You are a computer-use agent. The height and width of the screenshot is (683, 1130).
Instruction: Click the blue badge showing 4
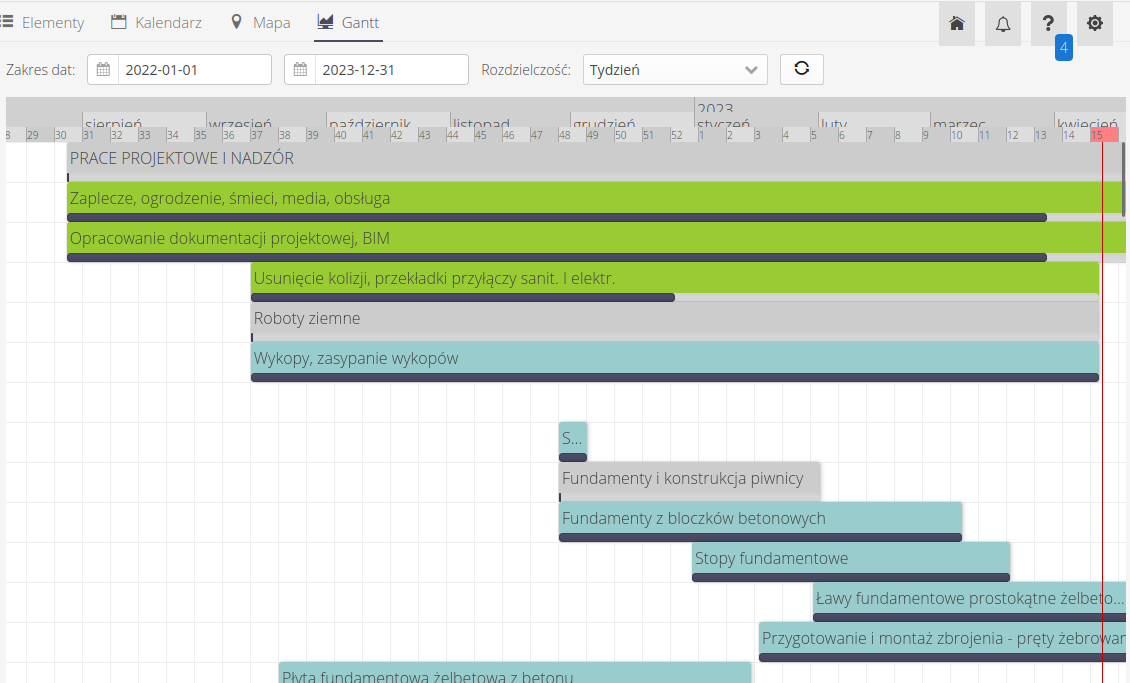pos(1064,47)
